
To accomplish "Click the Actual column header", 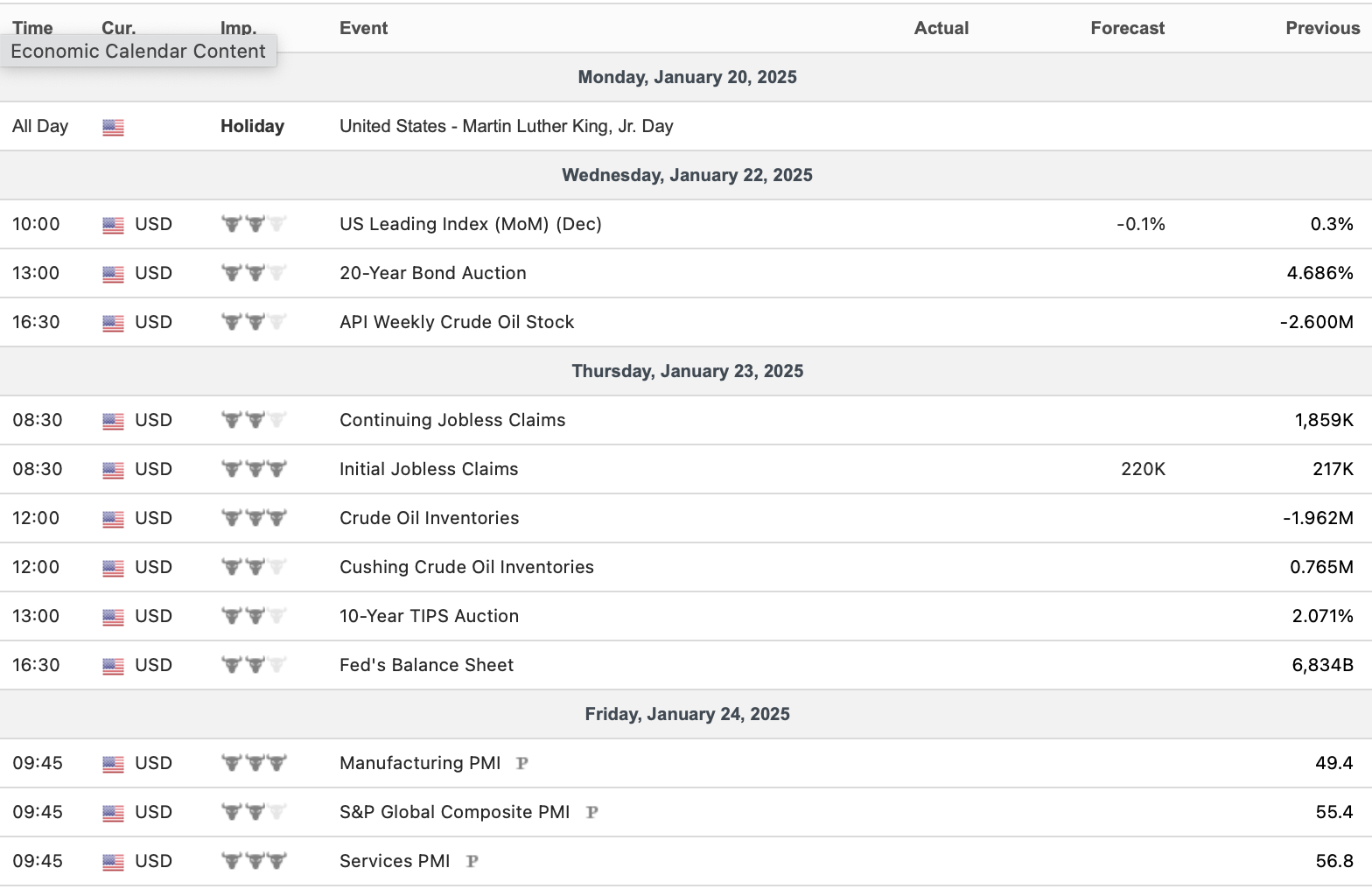I will tap(941, 28).
